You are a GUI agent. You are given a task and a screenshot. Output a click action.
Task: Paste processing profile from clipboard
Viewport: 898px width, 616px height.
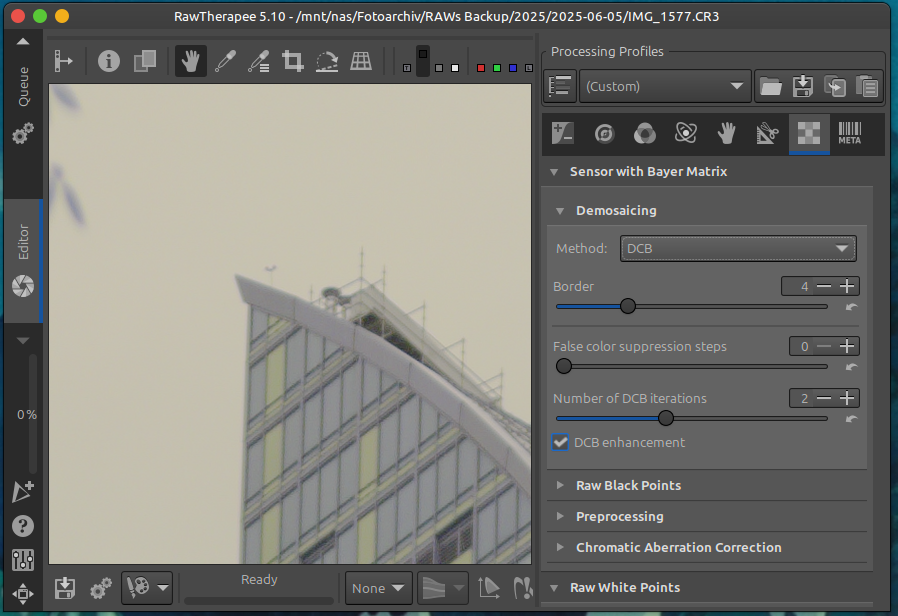click(867, 86)
